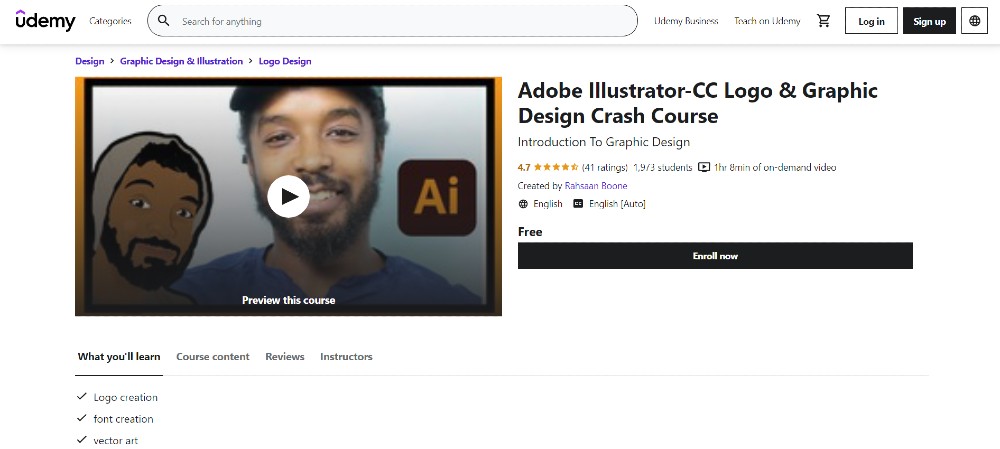The height and width of the screenshot is (449, 1000).
Task: Click the Free price label
Action: [x=530, y=232]
